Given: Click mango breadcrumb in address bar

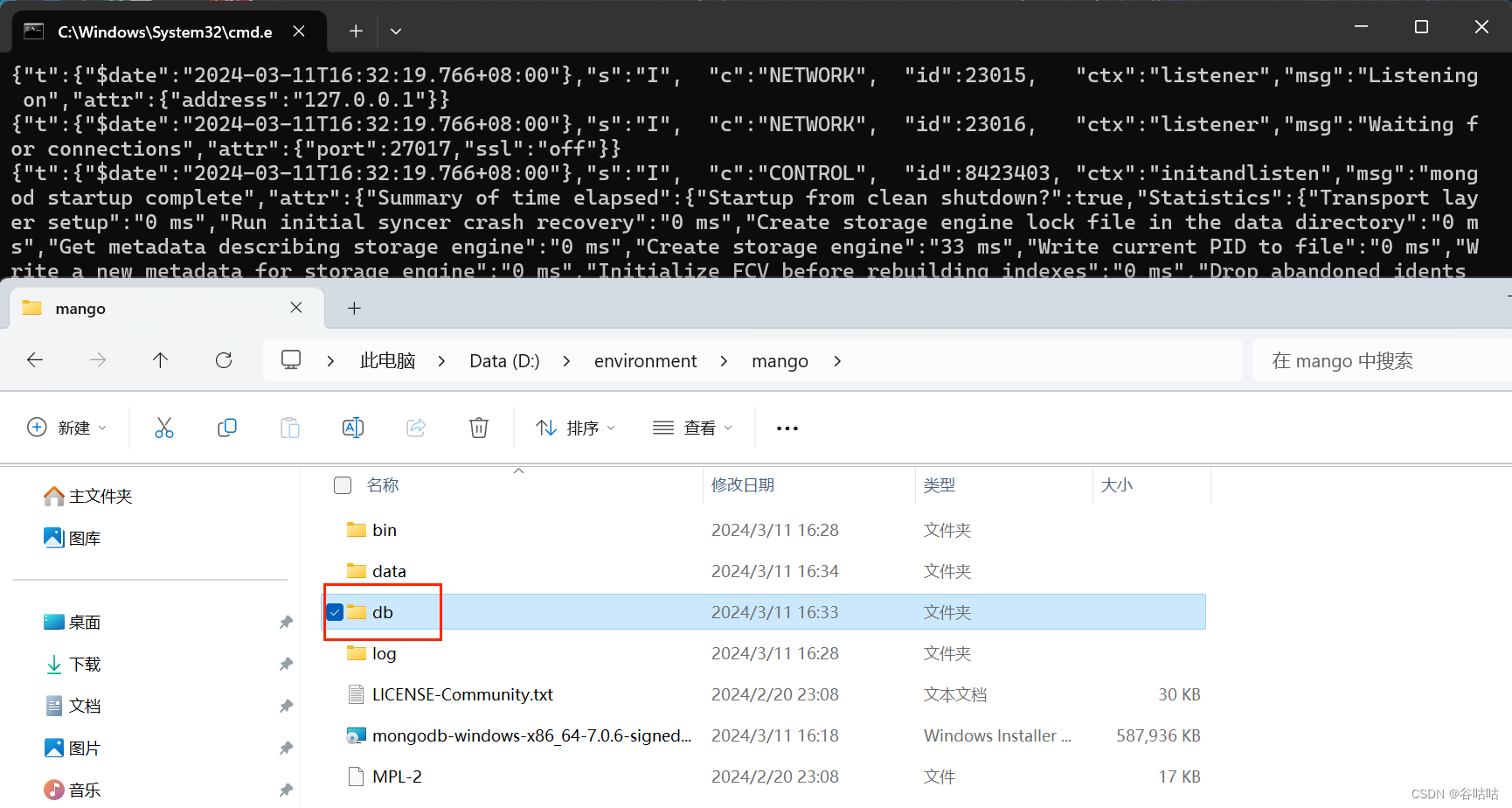Looking at the screenshot, I should pos(780,361).
